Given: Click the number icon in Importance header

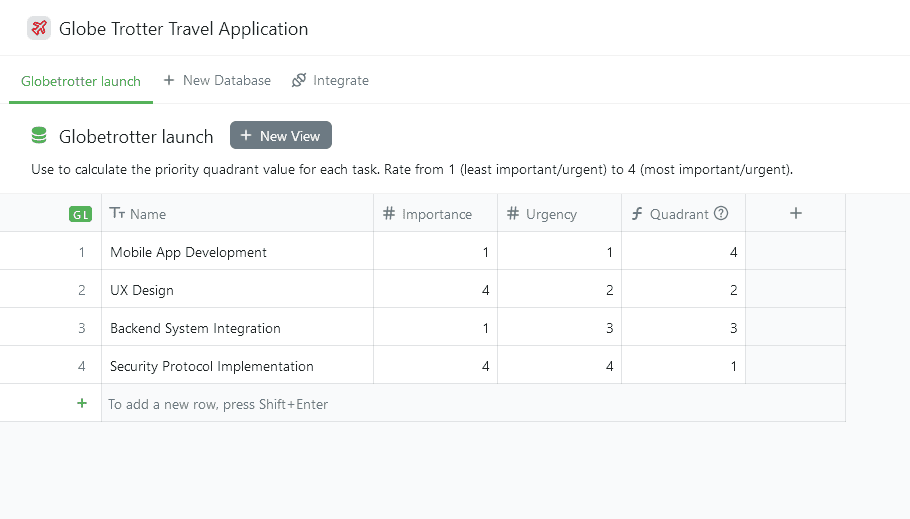Looking at the screenshot, I should (389, 214).
